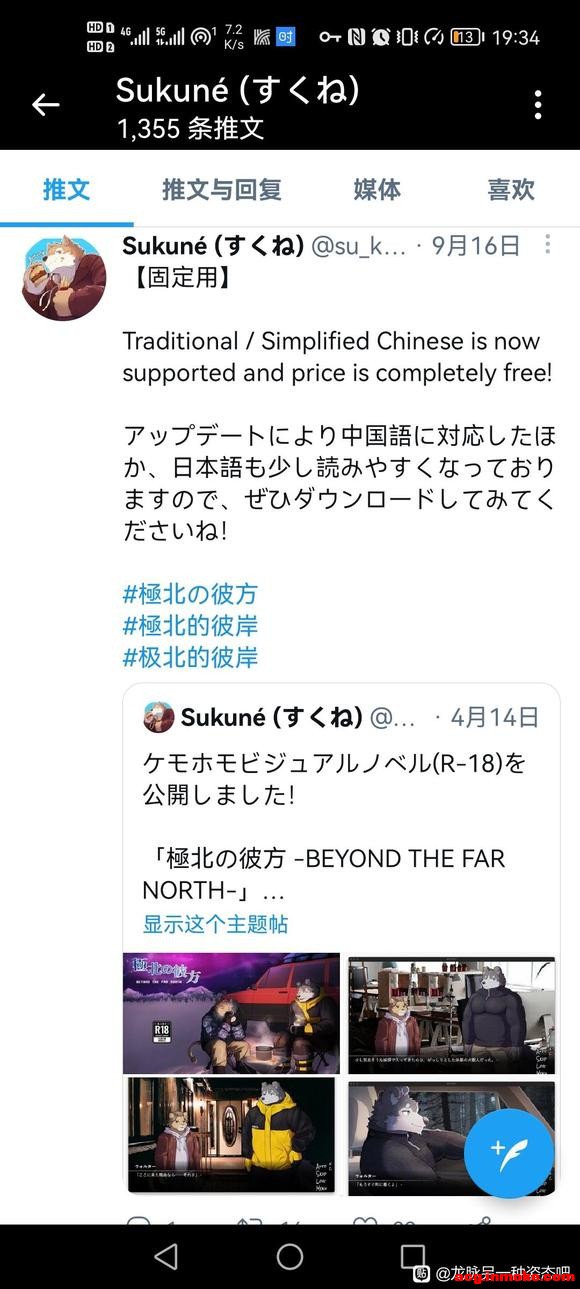Tap the Android recent apps square

(x=413, y=1256)
